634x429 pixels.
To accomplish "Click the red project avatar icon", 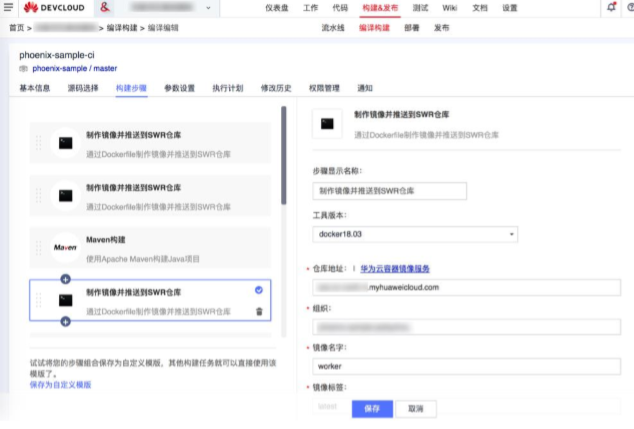I will [105, 7].
